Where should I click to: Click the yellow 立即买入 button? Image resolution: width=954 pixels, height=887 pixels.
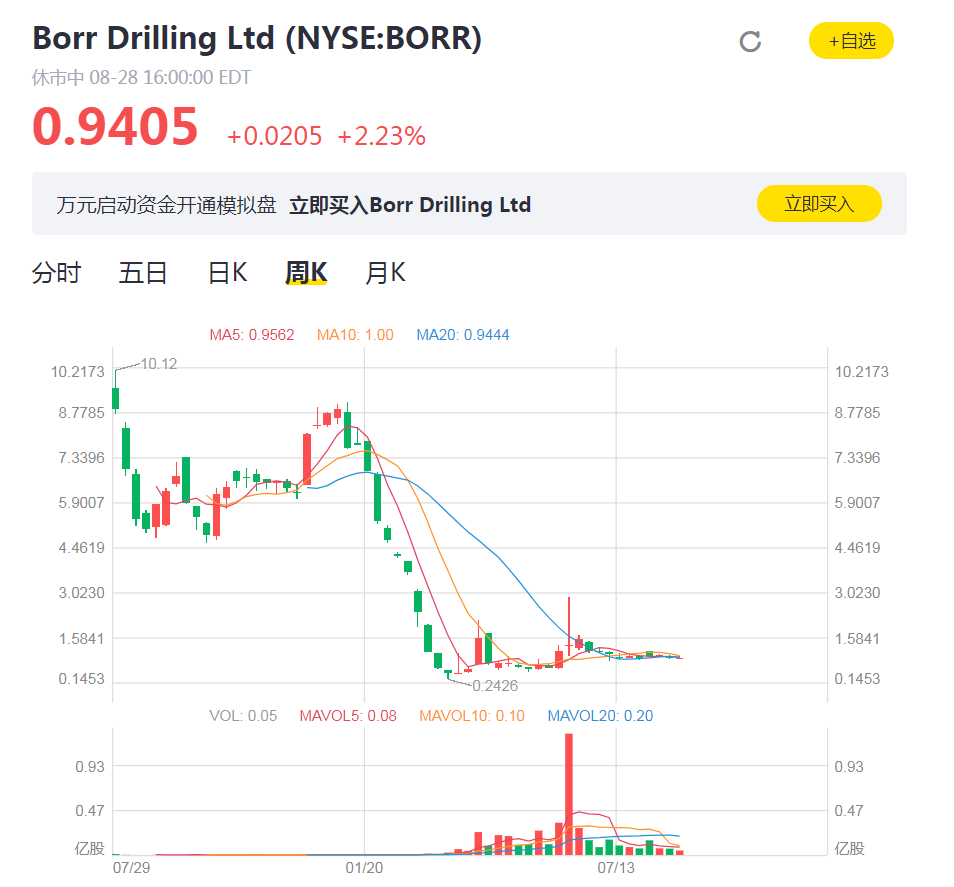[x=819, y=203]
